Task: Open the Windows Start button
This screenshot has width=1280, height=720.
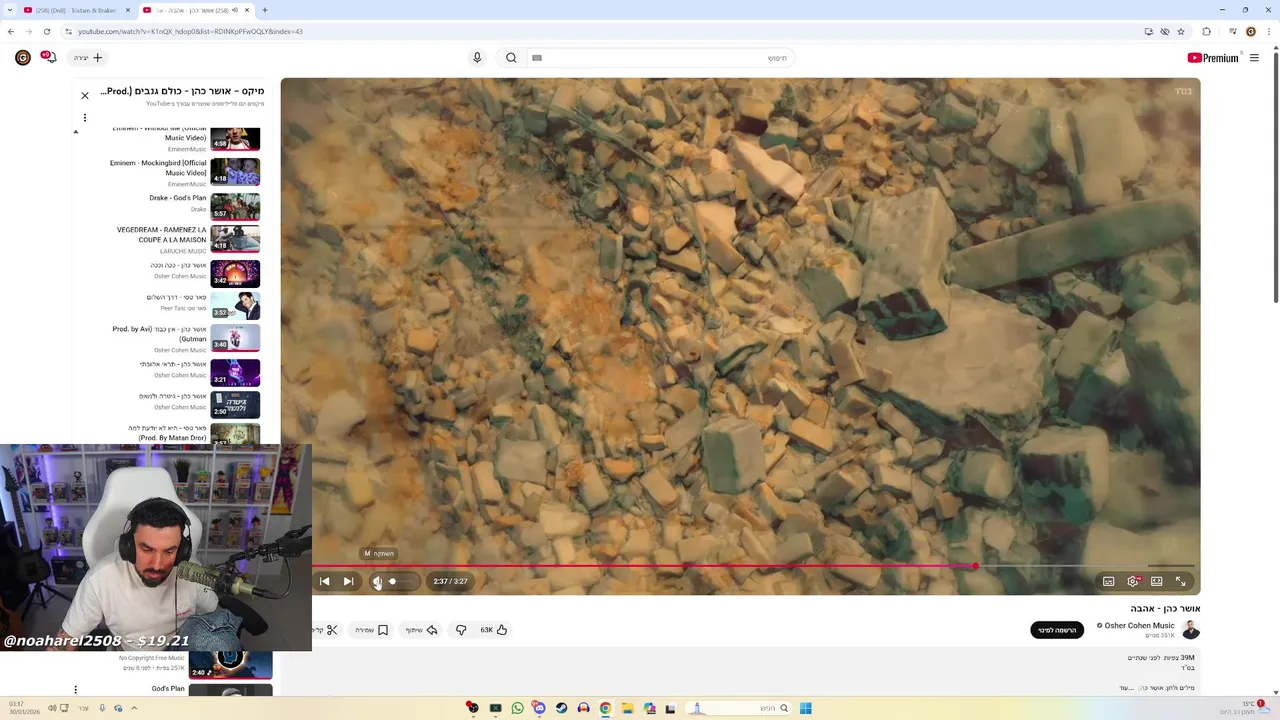Action: [x=805, y=708]
